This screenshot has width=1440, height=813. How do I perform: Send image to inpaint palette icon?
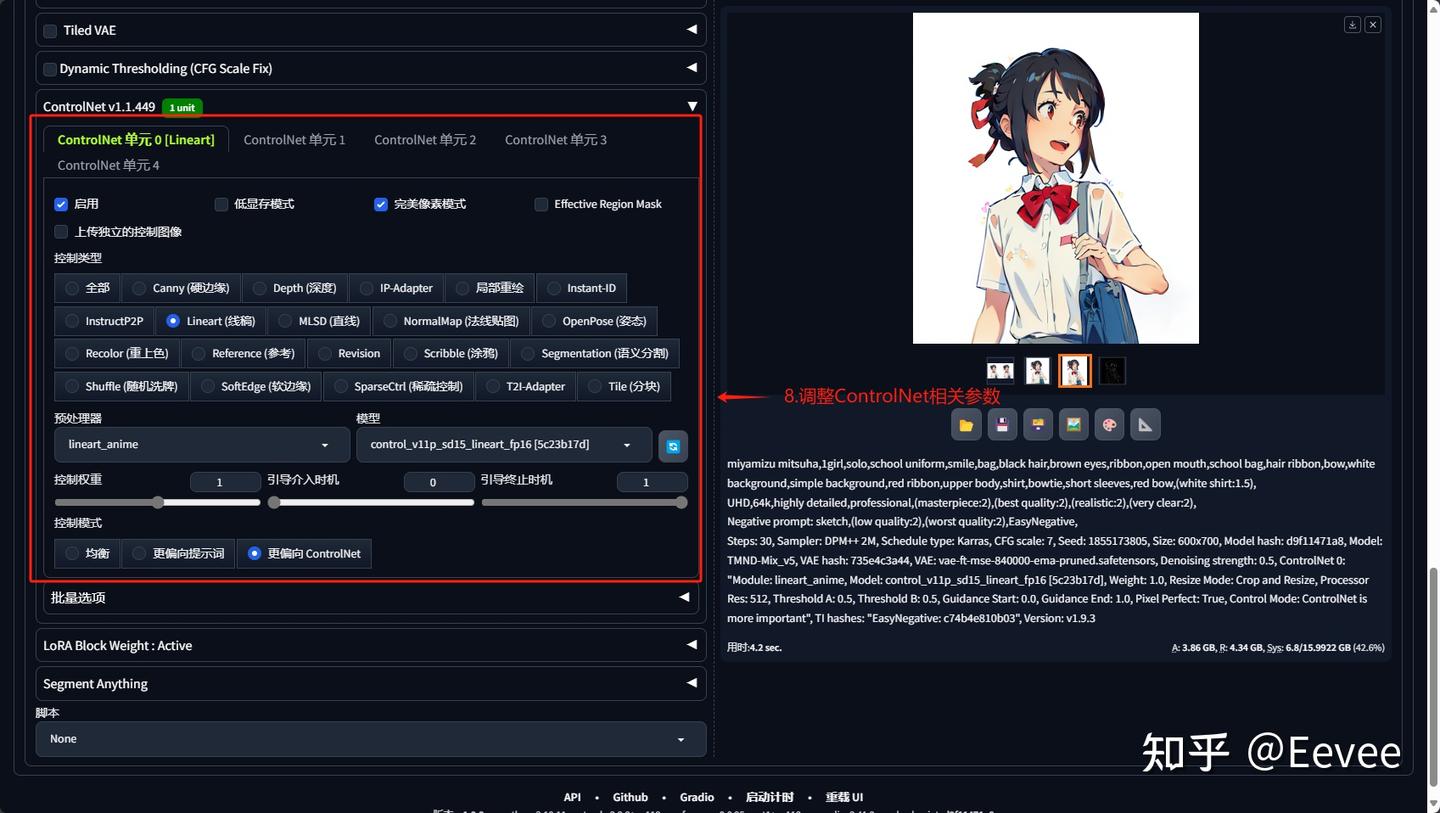click(1109, 425)
